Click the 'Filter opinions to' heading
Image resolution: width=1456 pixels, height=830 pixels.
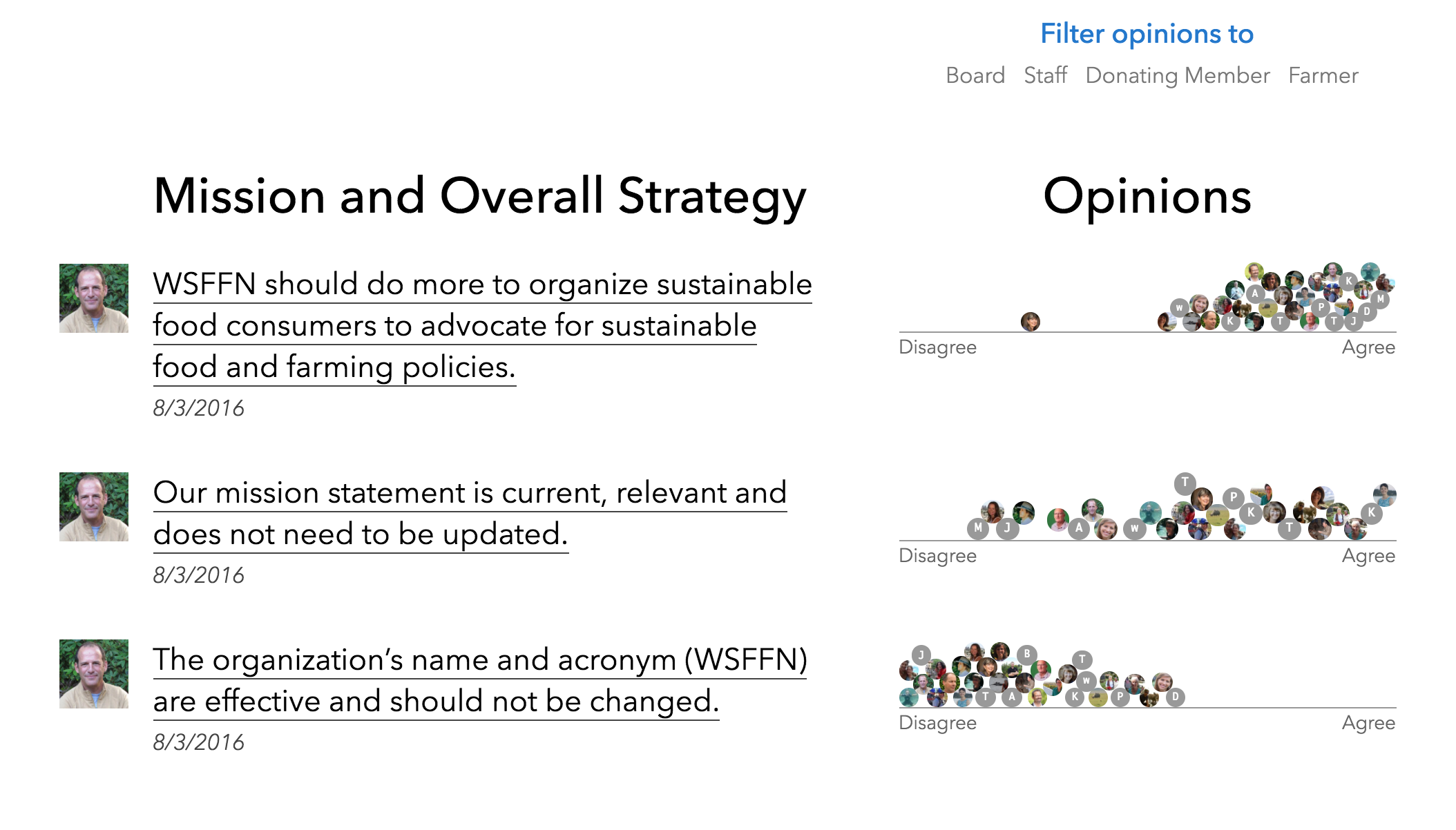(x=1147, y=34)
